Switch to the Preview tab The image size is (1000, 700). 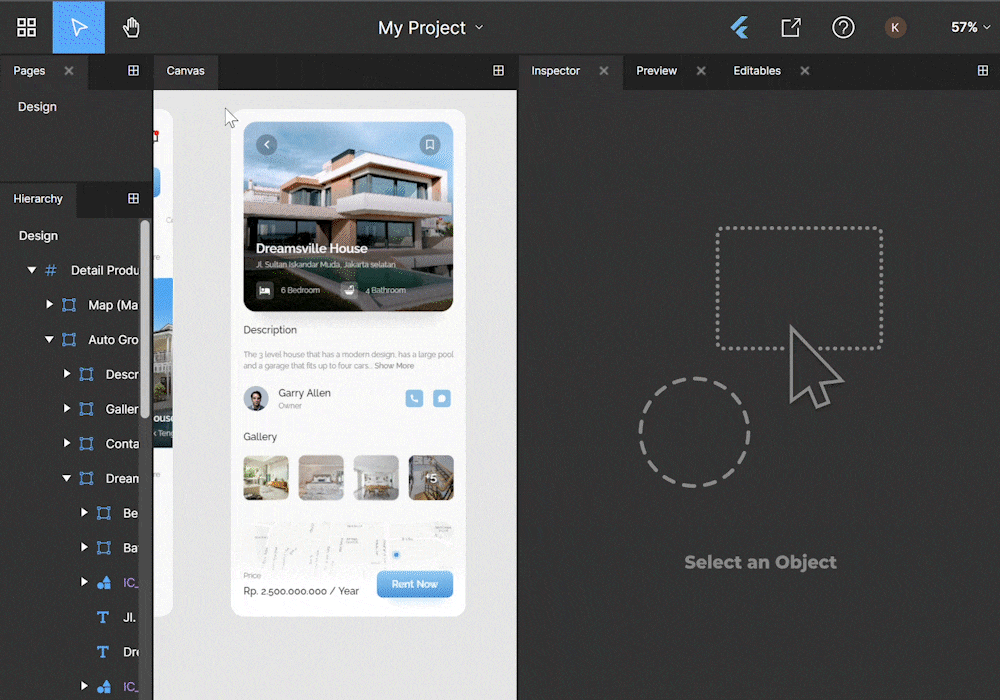(656, 71)
